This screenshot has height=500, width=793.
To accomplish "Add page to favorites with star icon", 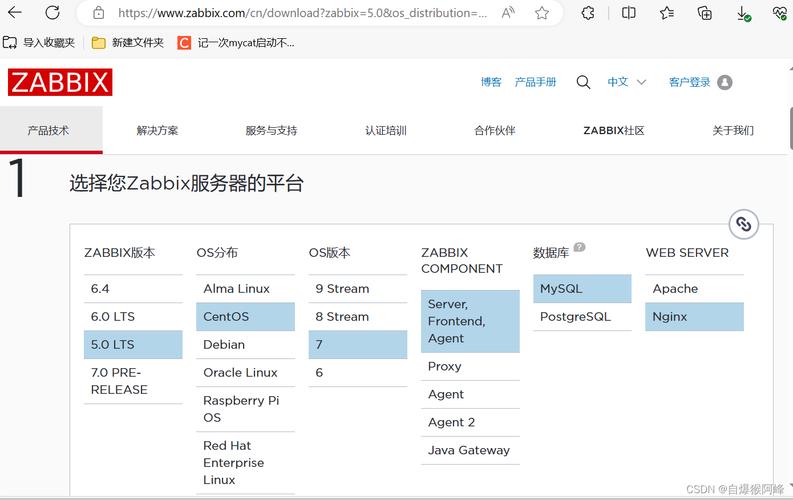I will coord(542,13).
